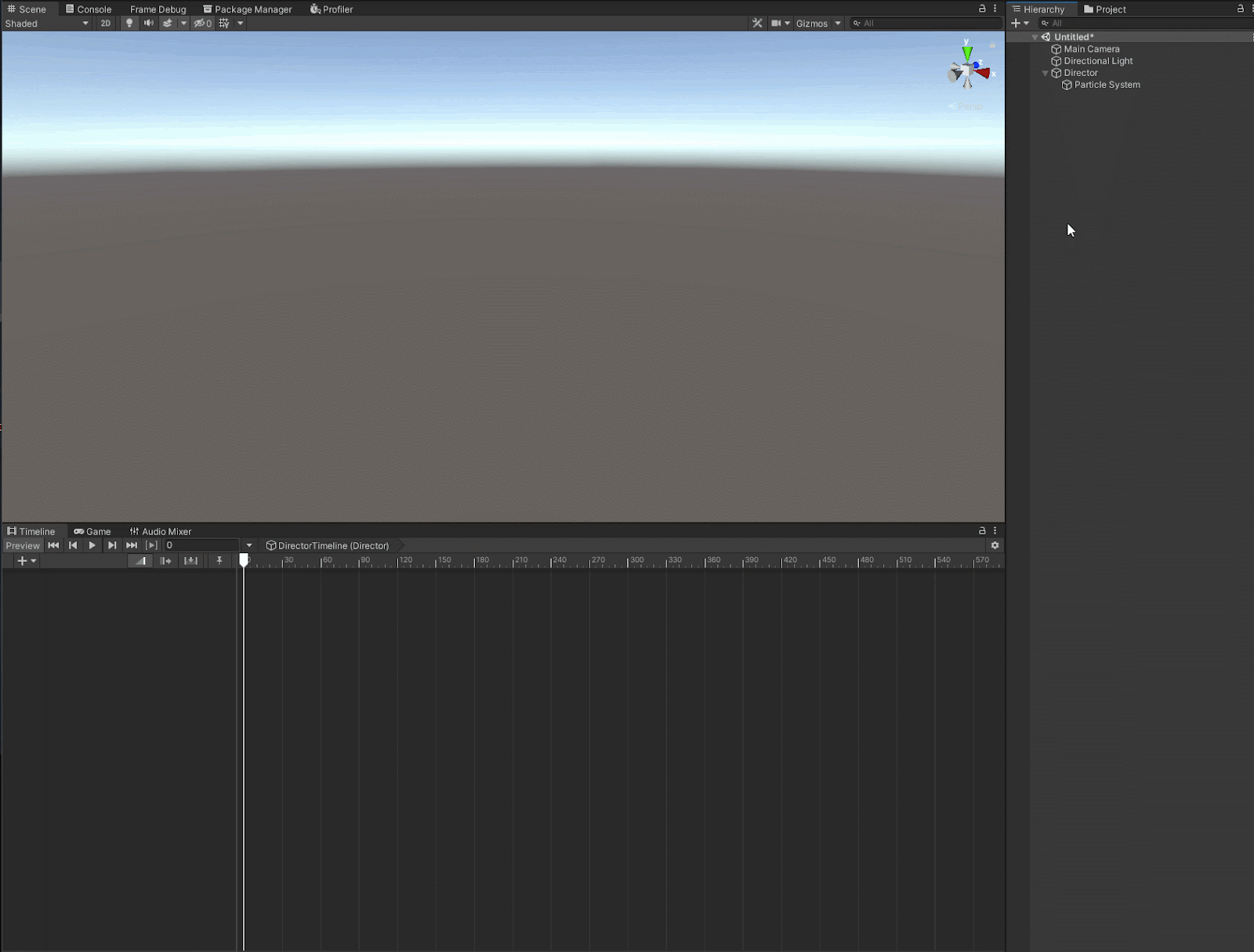Play the timeline
The image size is (1254, 952).
(92, 545)
